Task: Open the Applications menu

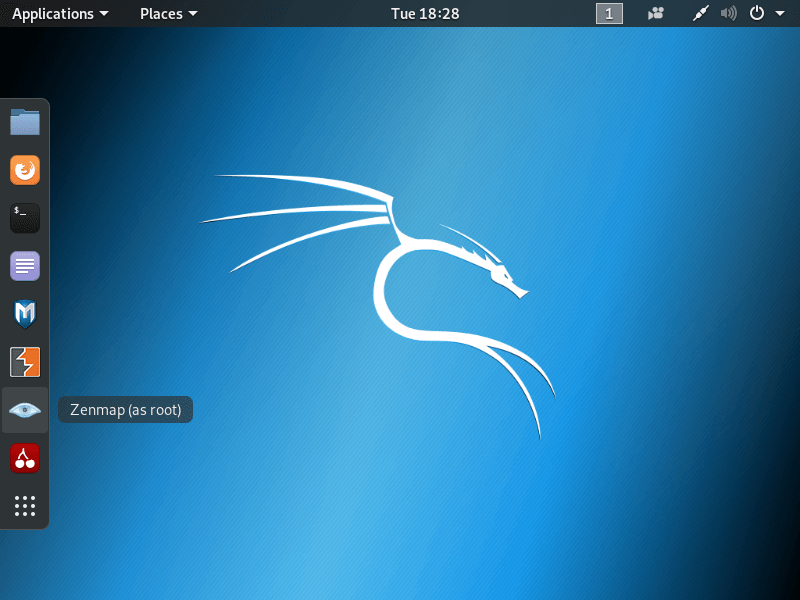Action: [60, 14]
